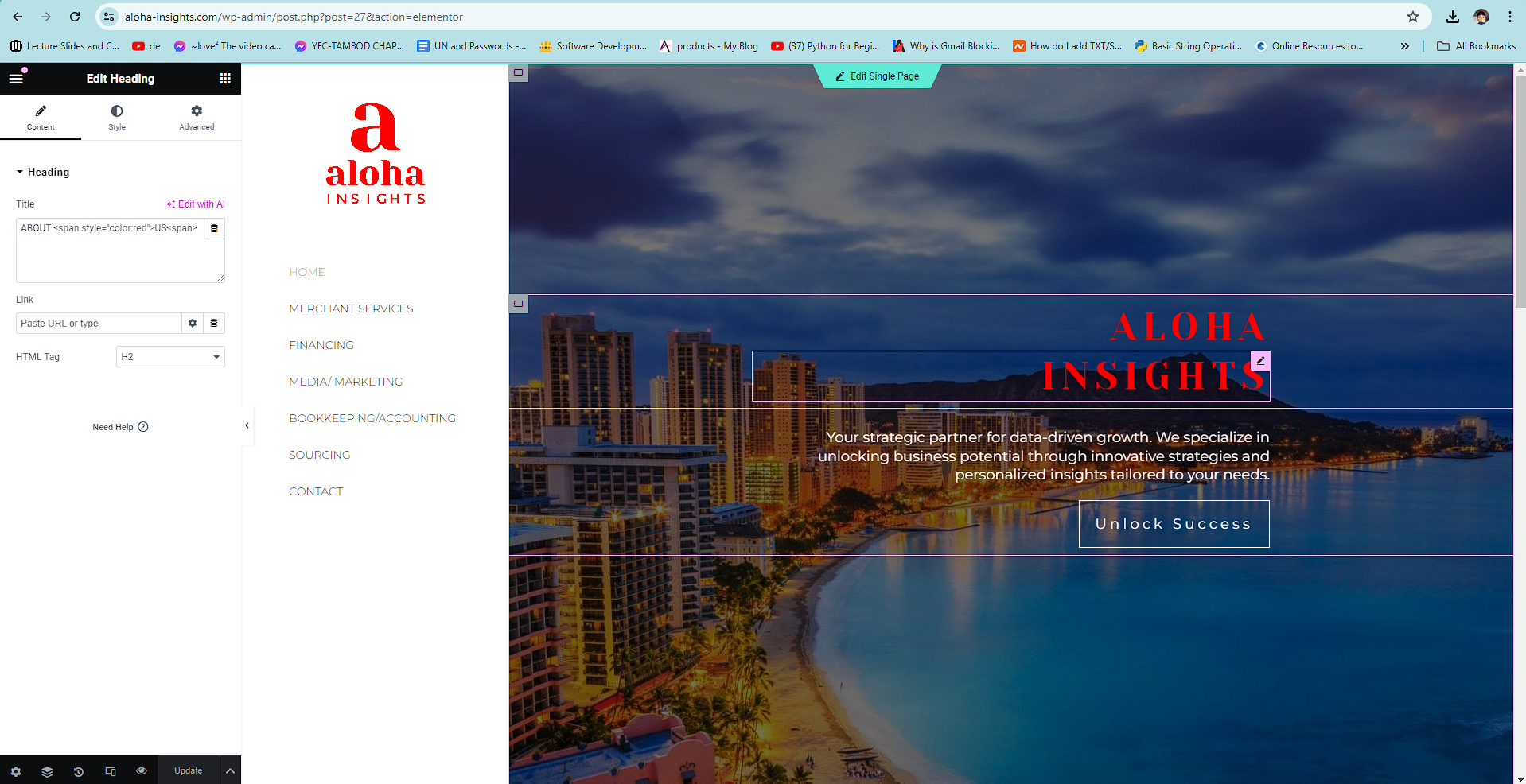Open dynamic tags for the Link field
Screen dimensions: 1526x784
[214, 324]
